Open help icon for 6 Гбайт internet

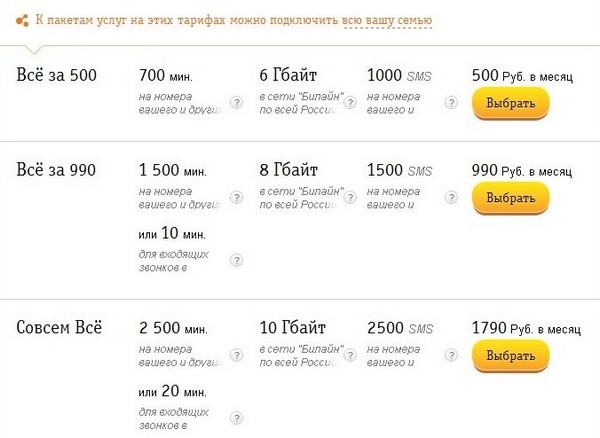click(350, 103)
